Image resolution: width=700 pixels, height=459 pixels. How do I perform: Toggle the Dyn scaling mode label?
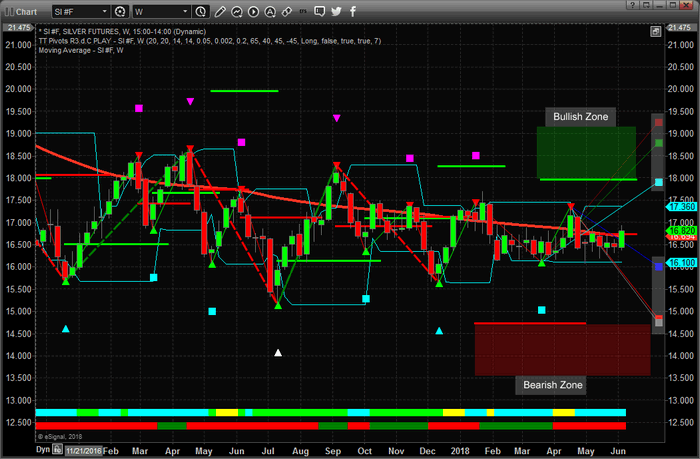tap(43, 450)
